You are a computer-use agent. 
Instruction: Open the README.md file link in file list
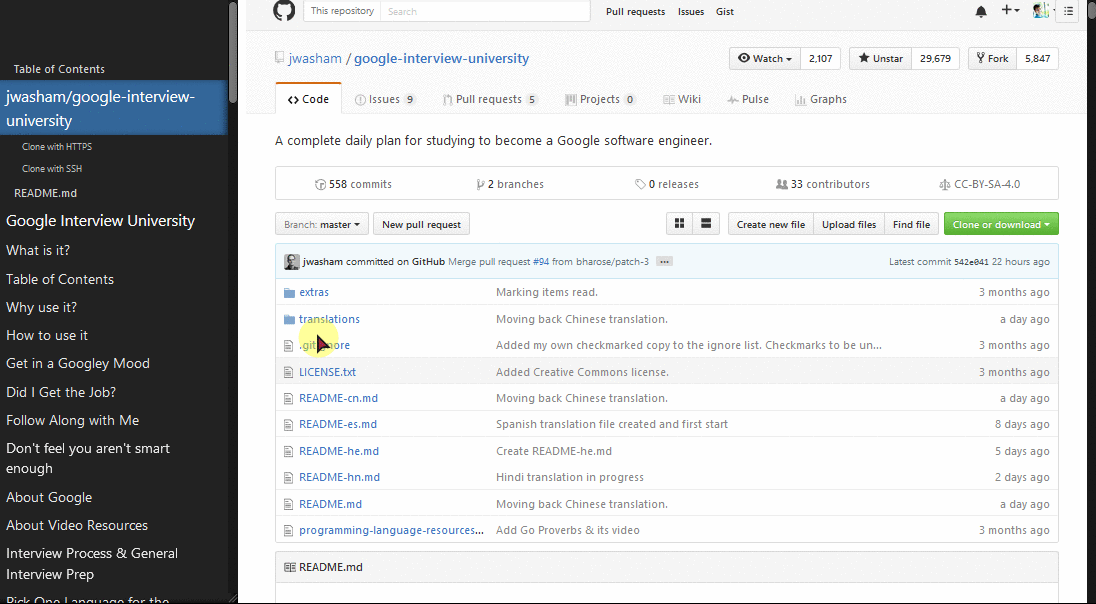pos(331,504)
